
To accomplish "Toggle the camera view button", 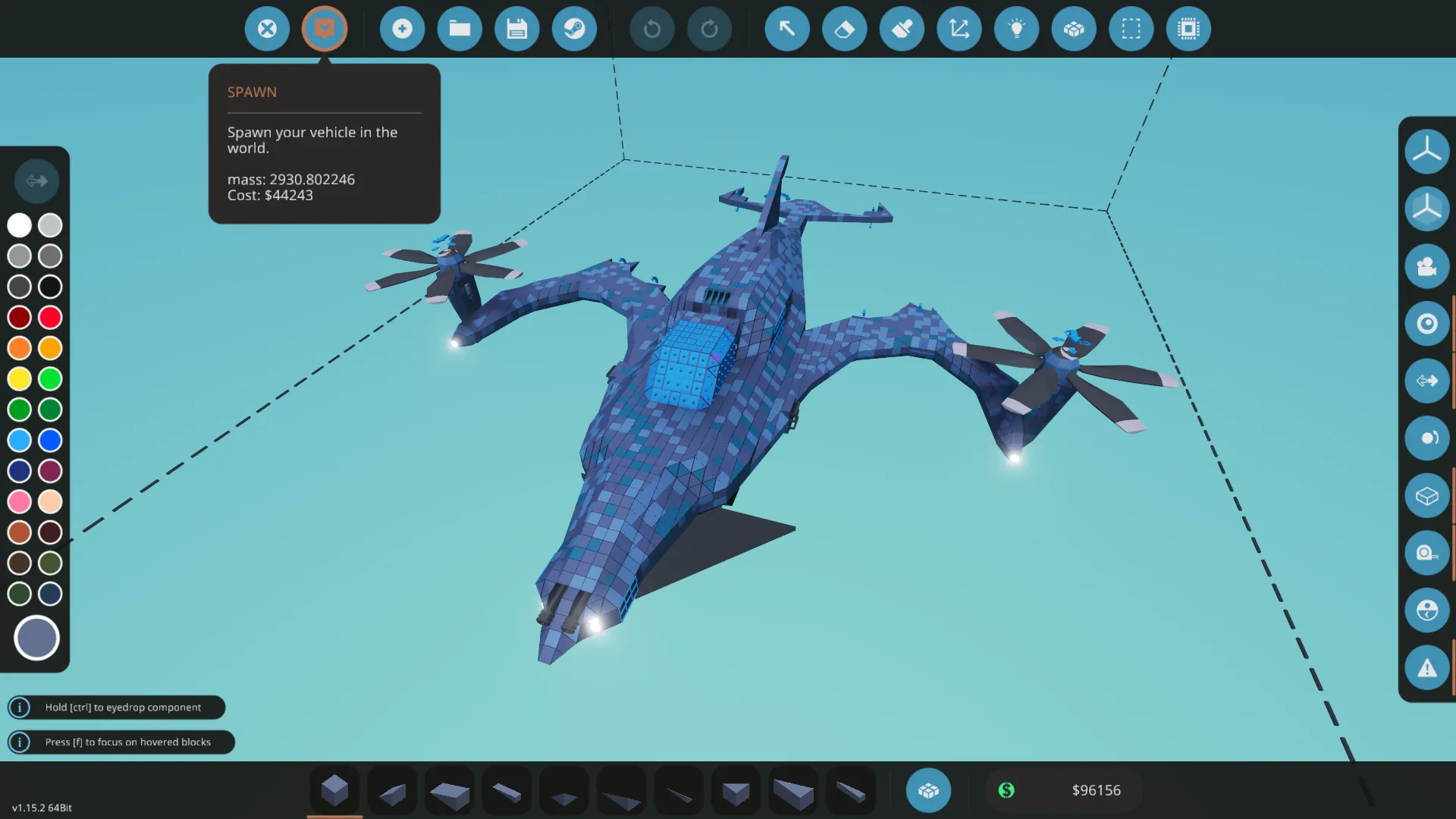I will tap(1426, 266).
